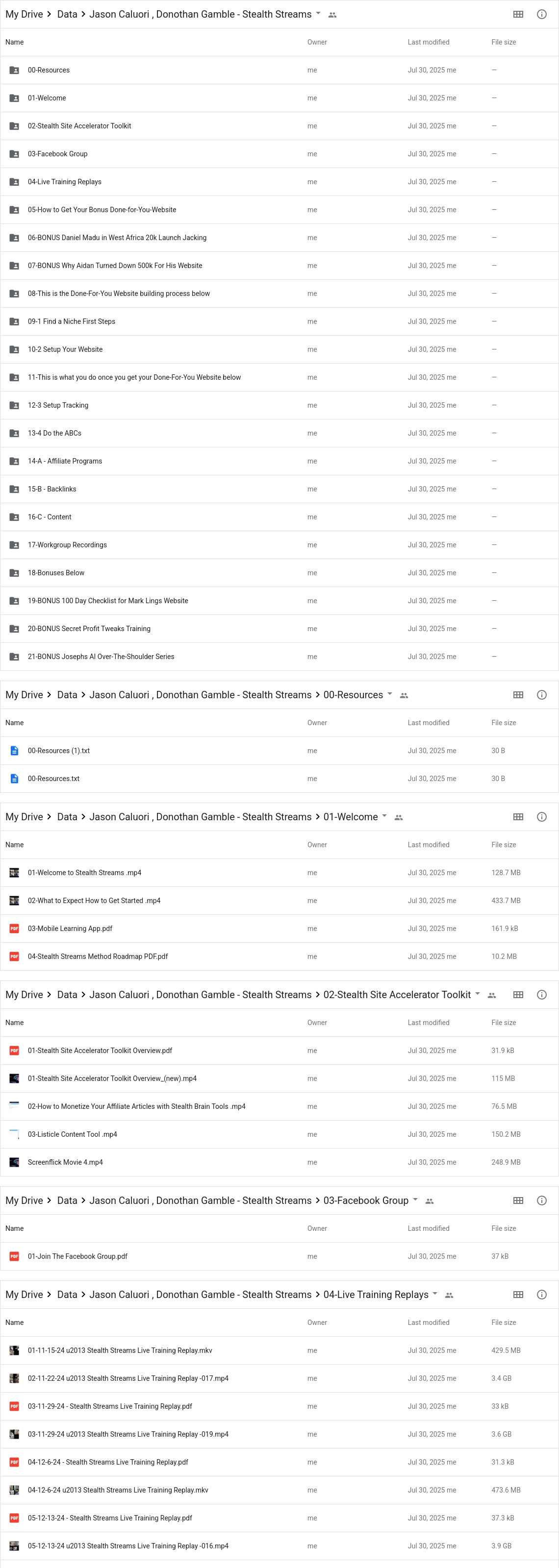View details info icon in 04-Live Training Replays listing

tap(541, 1294)
